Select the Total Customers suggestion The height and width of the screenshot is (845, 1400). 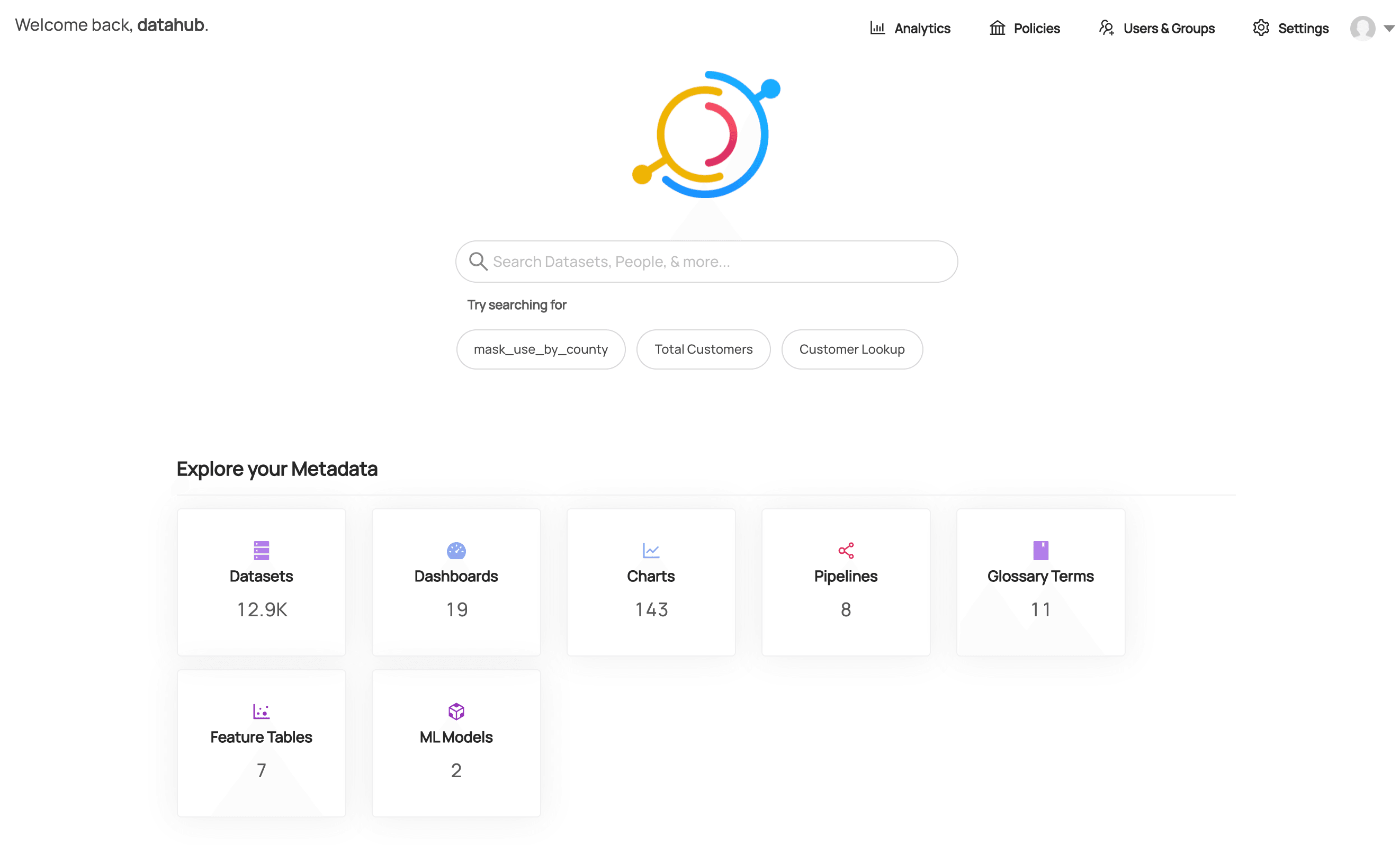click(703, 349)
